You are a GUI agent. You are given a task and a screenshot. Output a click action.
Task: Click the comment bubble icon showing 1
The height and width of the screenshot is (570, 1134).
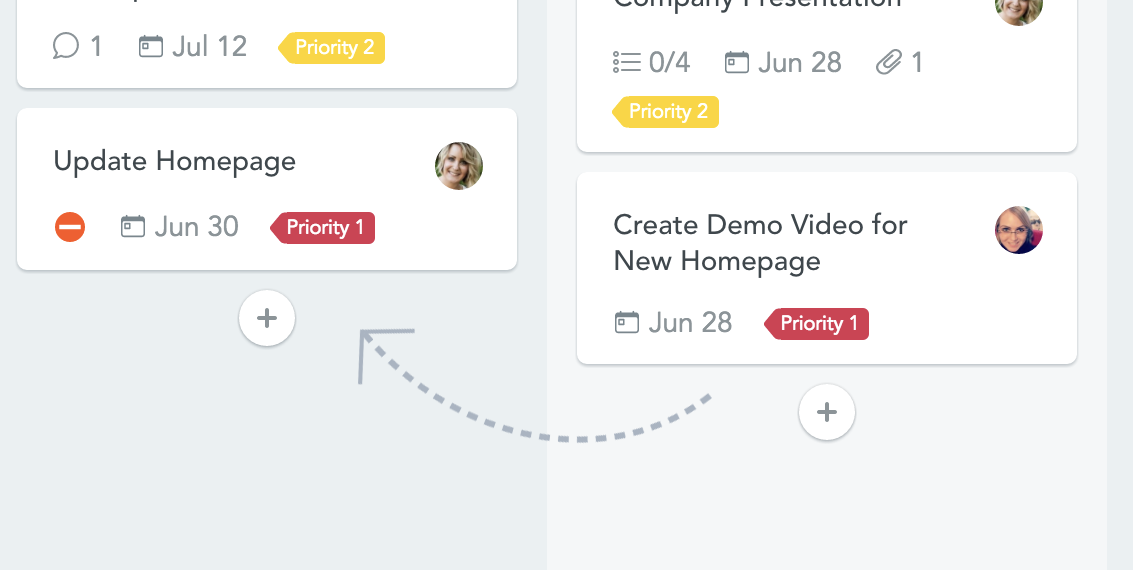(x=66, y=47)
